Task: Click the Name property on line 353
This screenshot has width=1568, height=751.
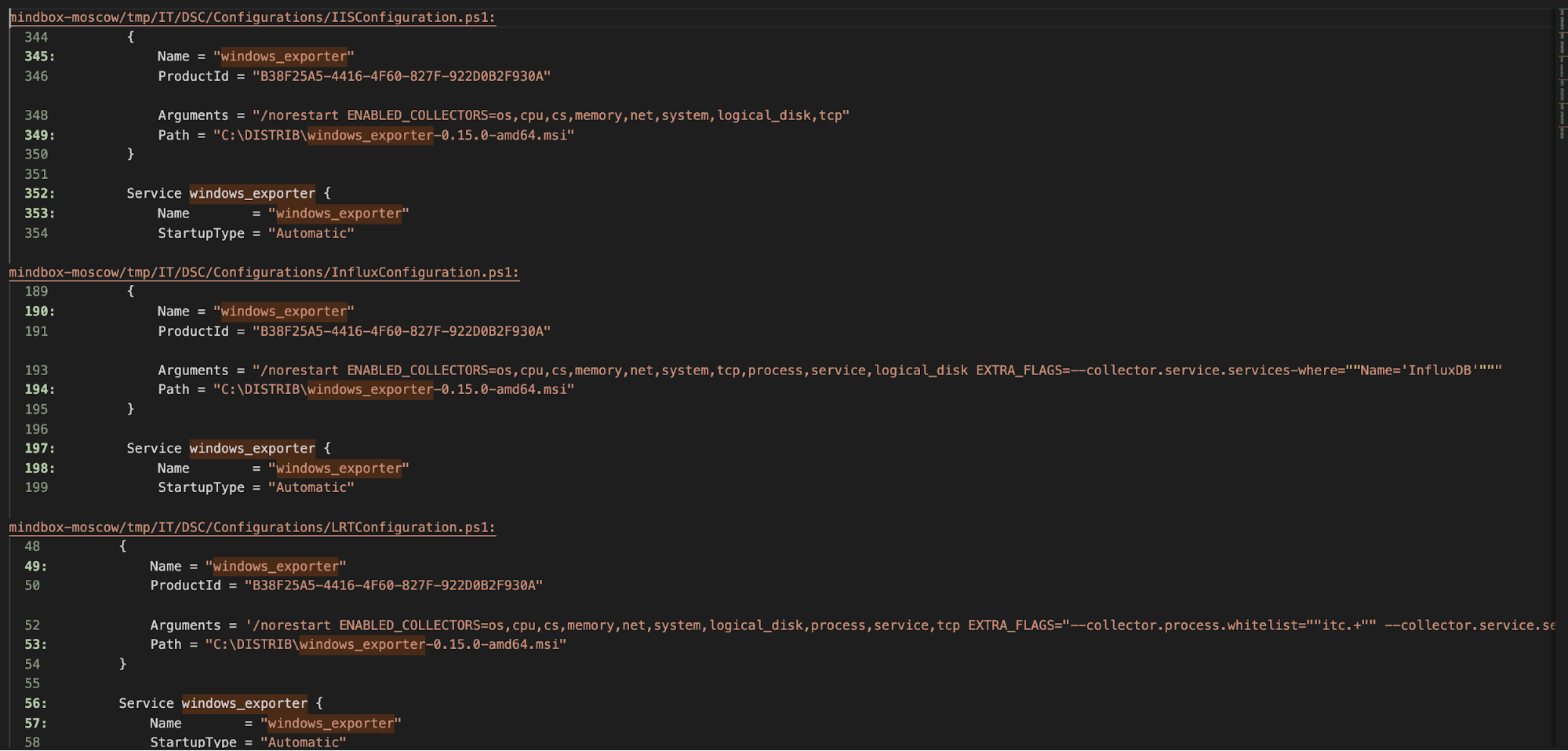Action: (x=173, y=213)
